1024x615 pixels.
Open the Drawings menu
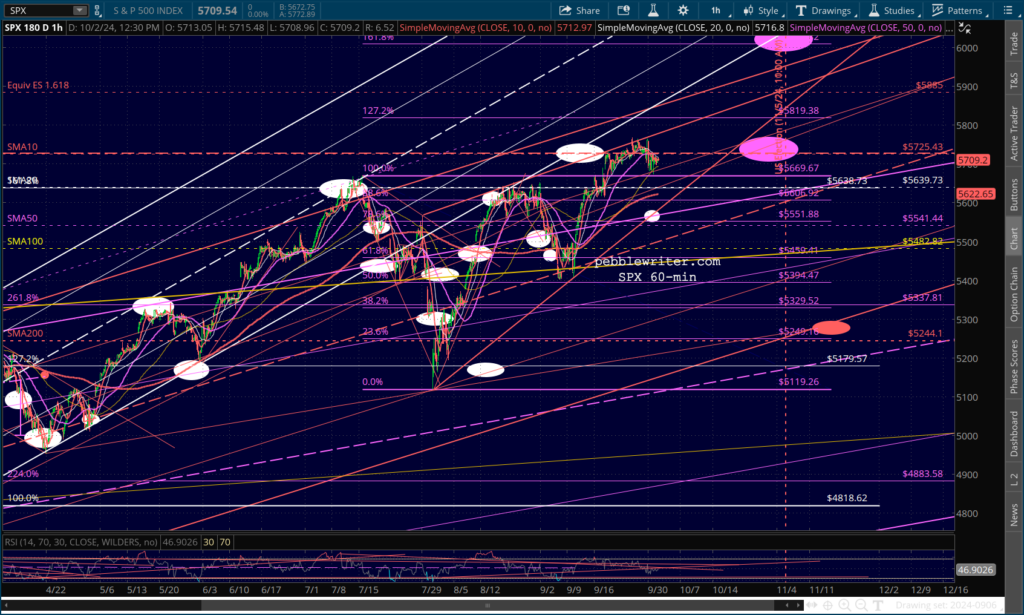tap(824, 10)
